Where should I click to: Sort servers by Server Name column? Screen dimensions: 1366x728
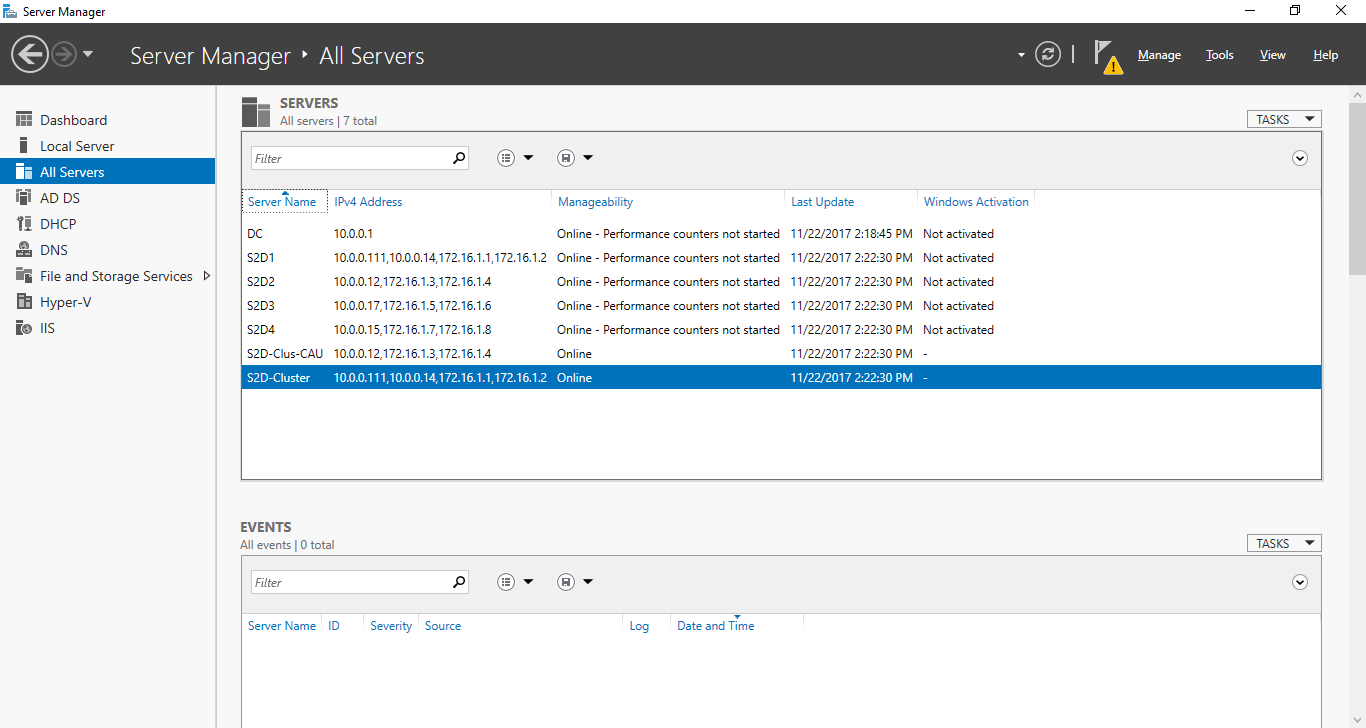[x=284, y=201]
